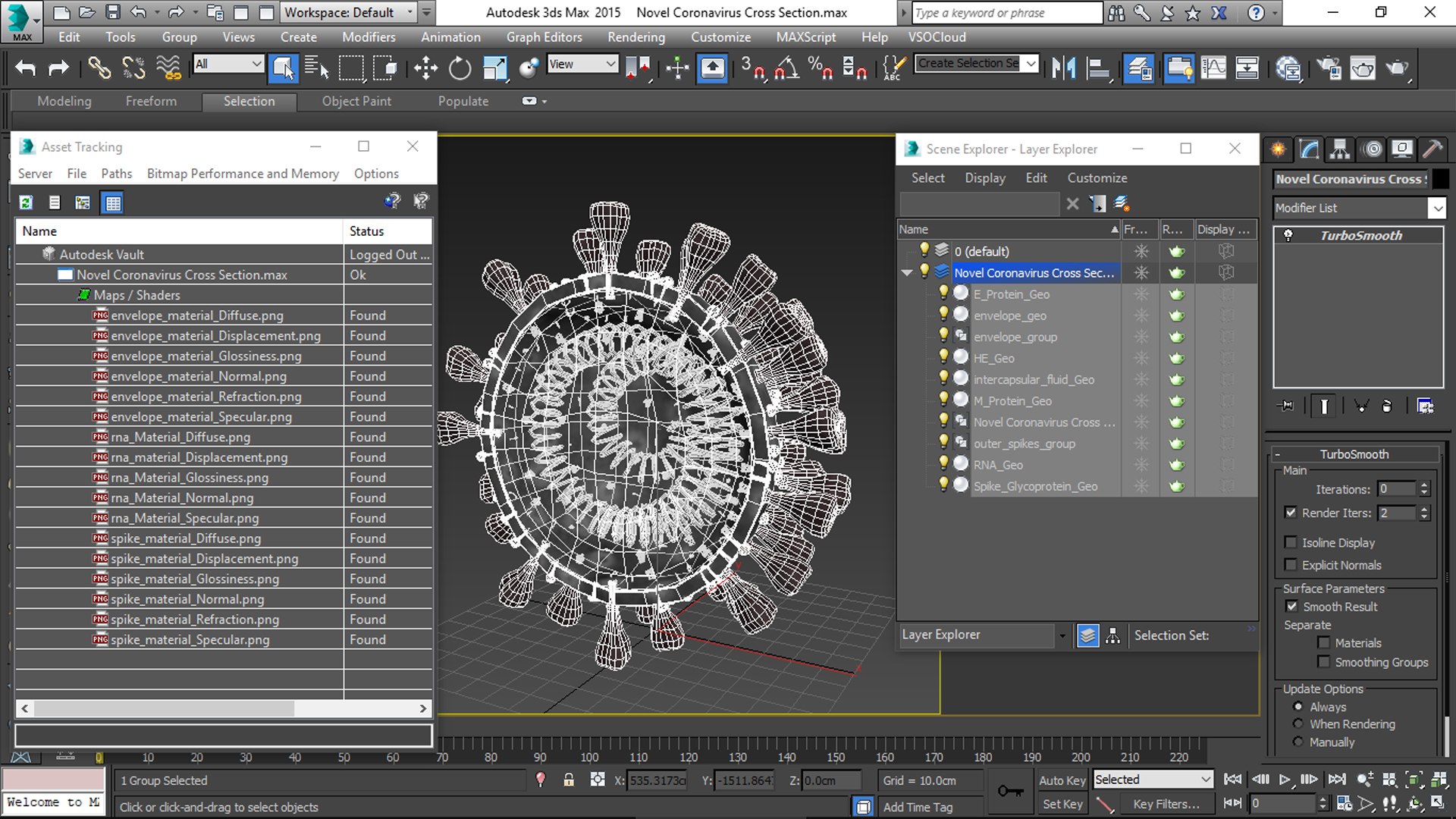Open the Mirror tool
This screenshot has width=1456, height=819.
point(1063,68)
